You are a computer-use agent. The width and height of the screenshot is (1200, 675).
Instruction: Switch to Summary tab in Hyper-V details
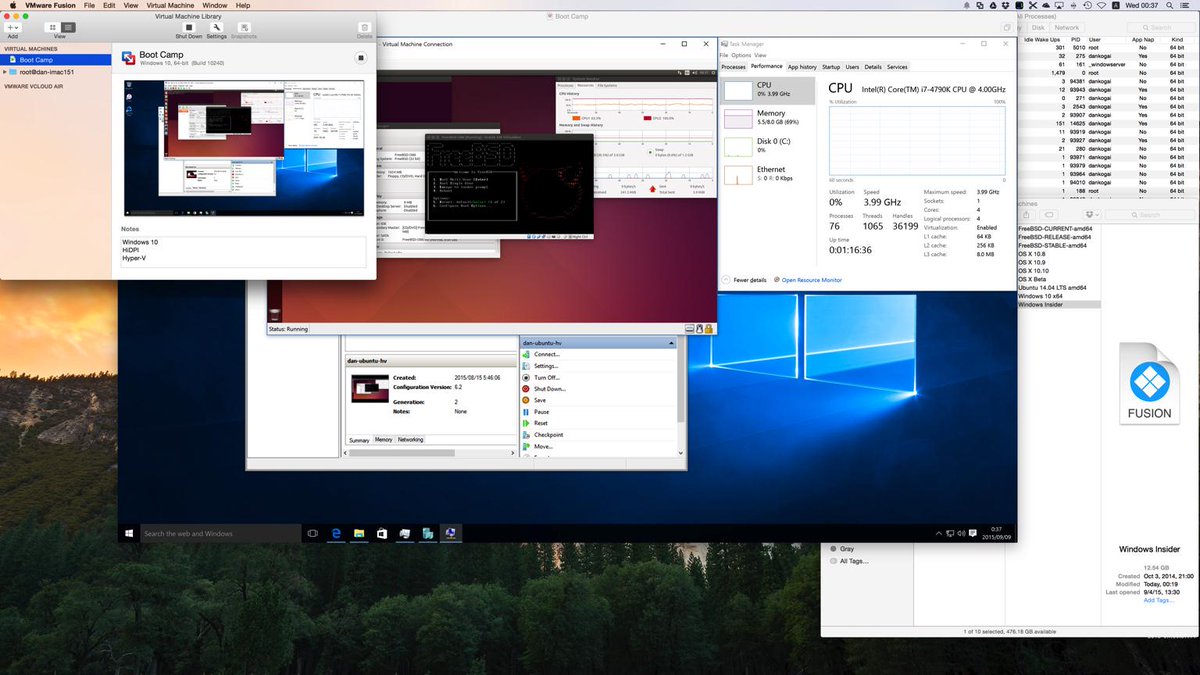click(x=358, y=440)
